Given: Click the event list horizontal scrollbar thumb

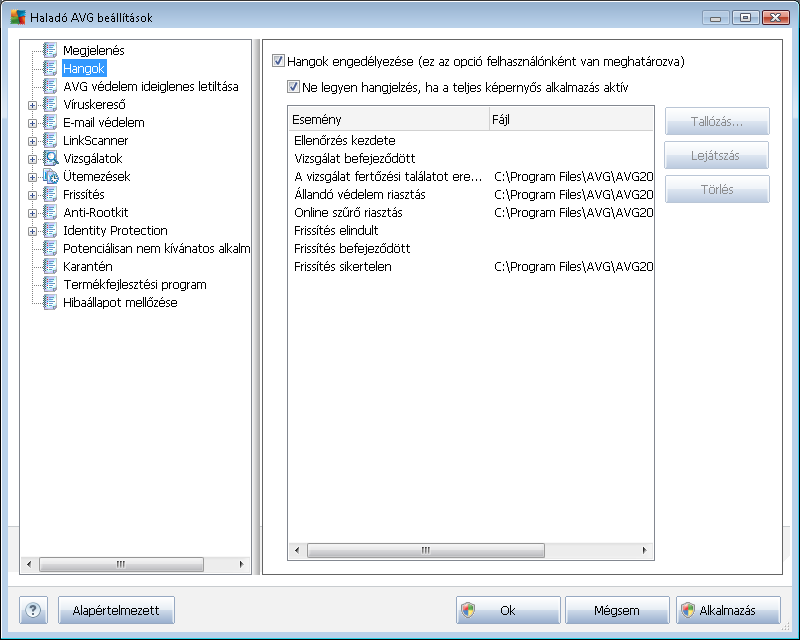Looking at the screenshot, I should click(426, 550).
